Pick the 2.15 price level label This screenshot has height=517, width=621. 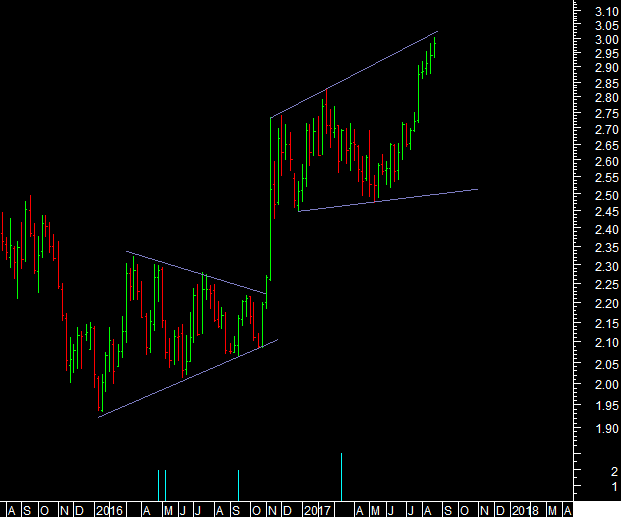click(x=607, y=324)
